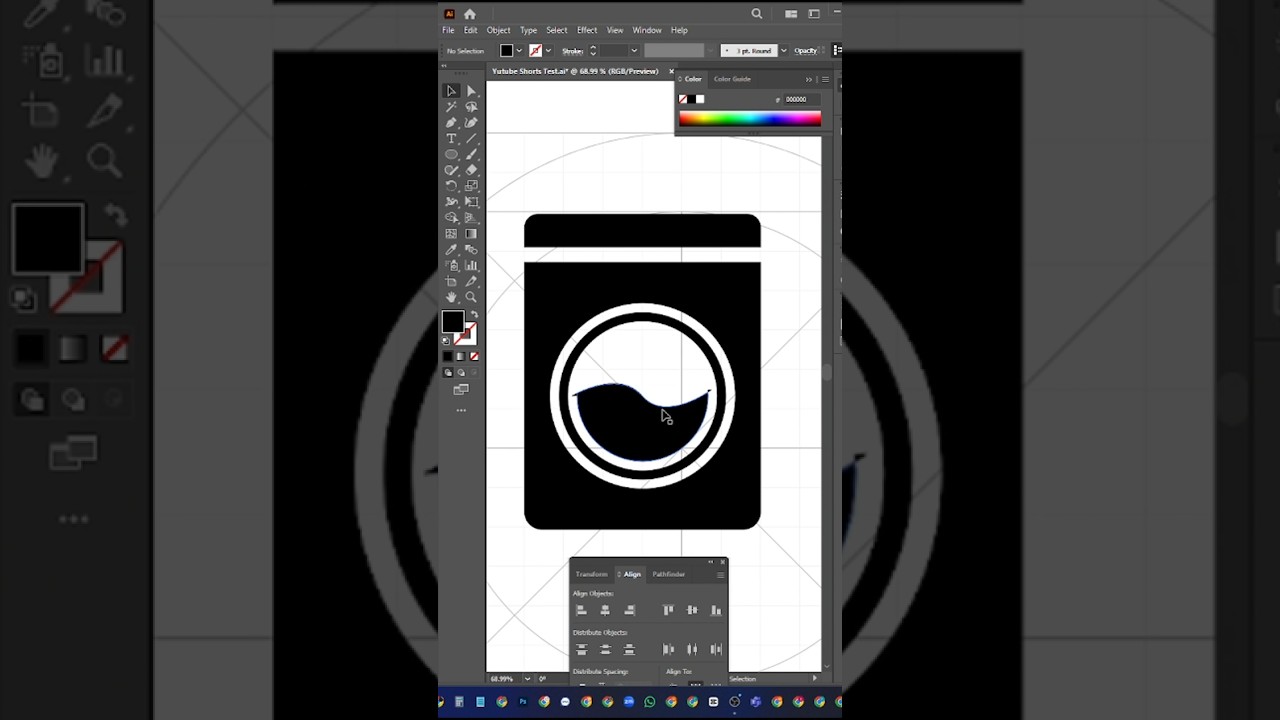1280x720 pixels.
Task: Select the Zoom tool
Action: 471,297
